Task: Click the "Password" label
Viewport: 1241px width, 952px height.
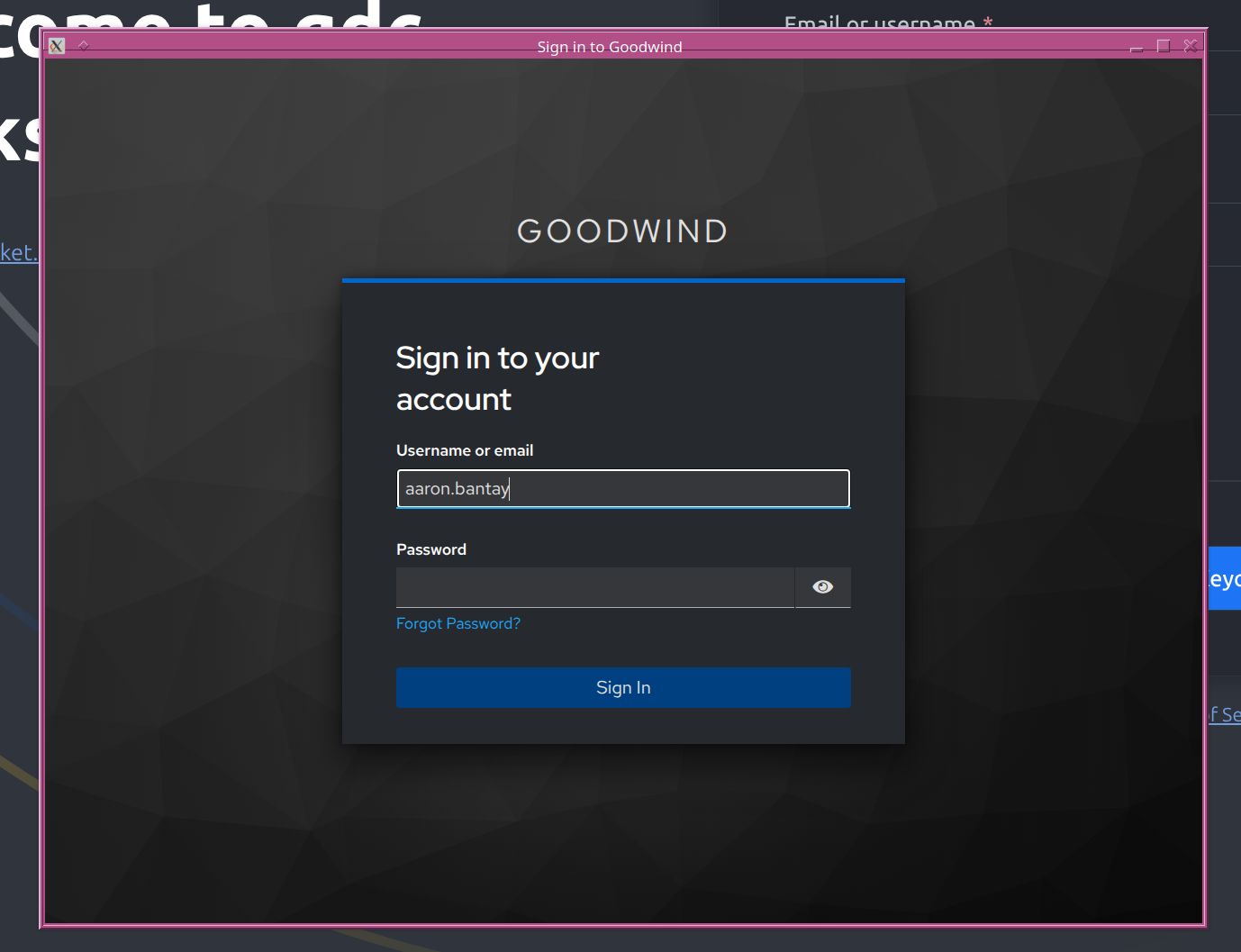Action: [431, 549]
